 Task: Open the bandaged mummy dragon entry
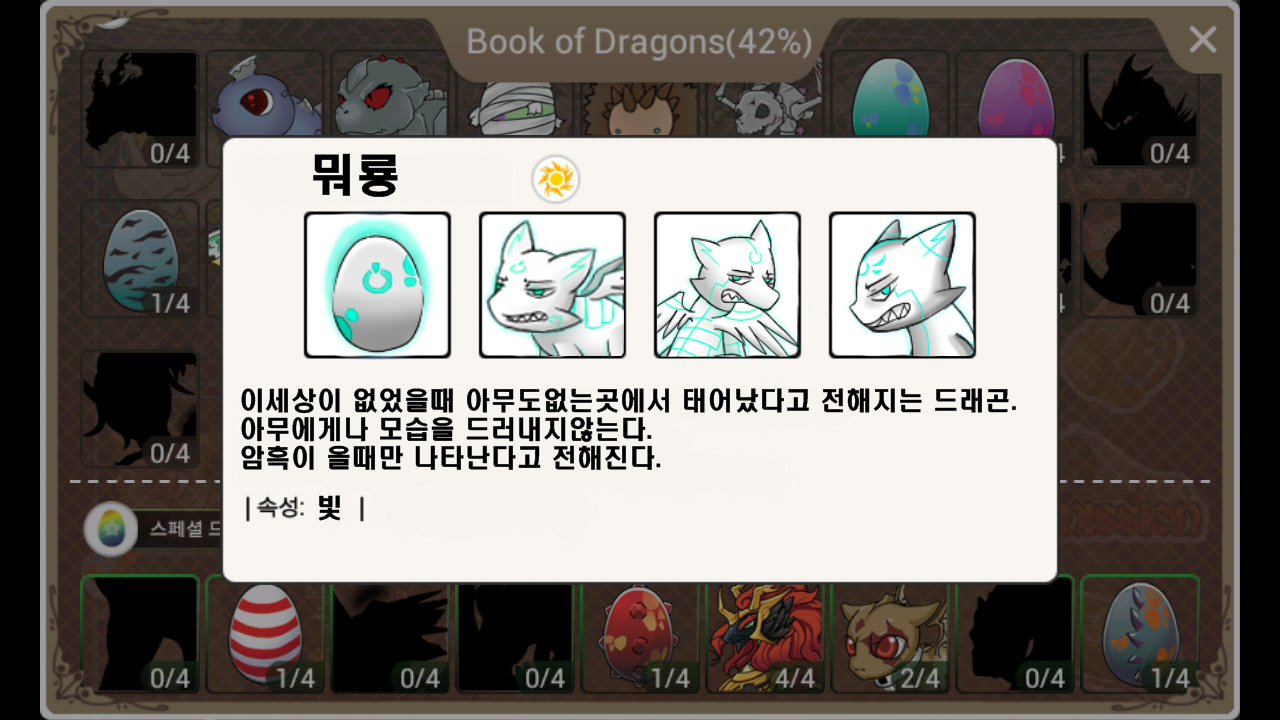pos(512,105)
